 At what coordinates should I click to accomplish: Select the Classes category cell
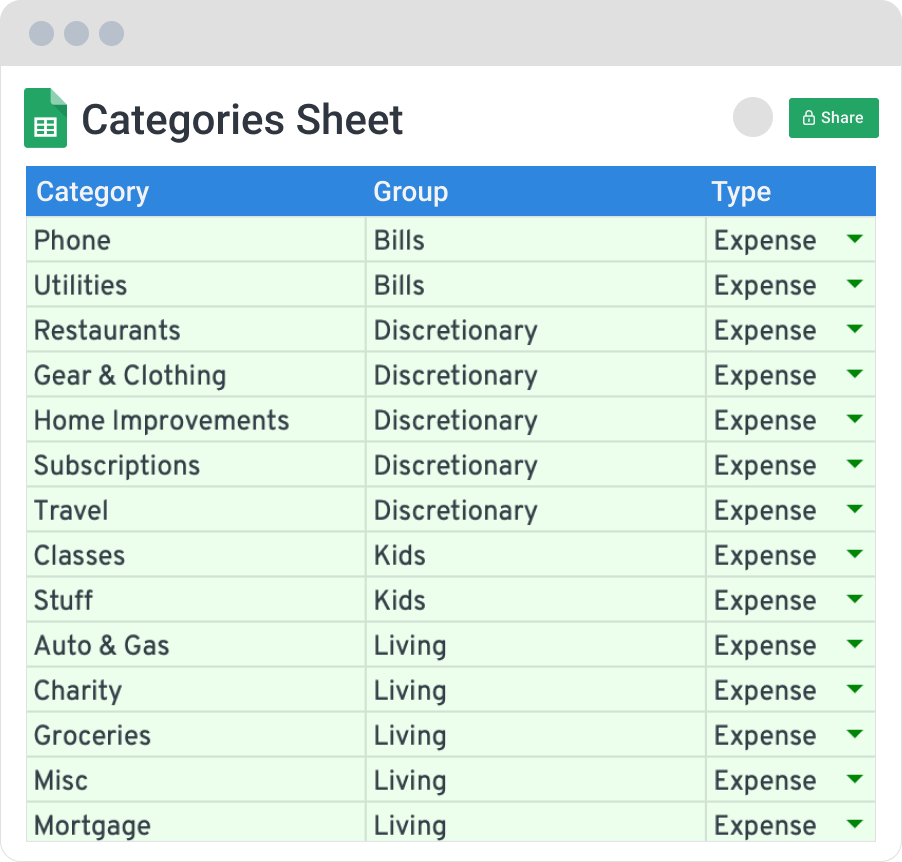pos(196,555)
